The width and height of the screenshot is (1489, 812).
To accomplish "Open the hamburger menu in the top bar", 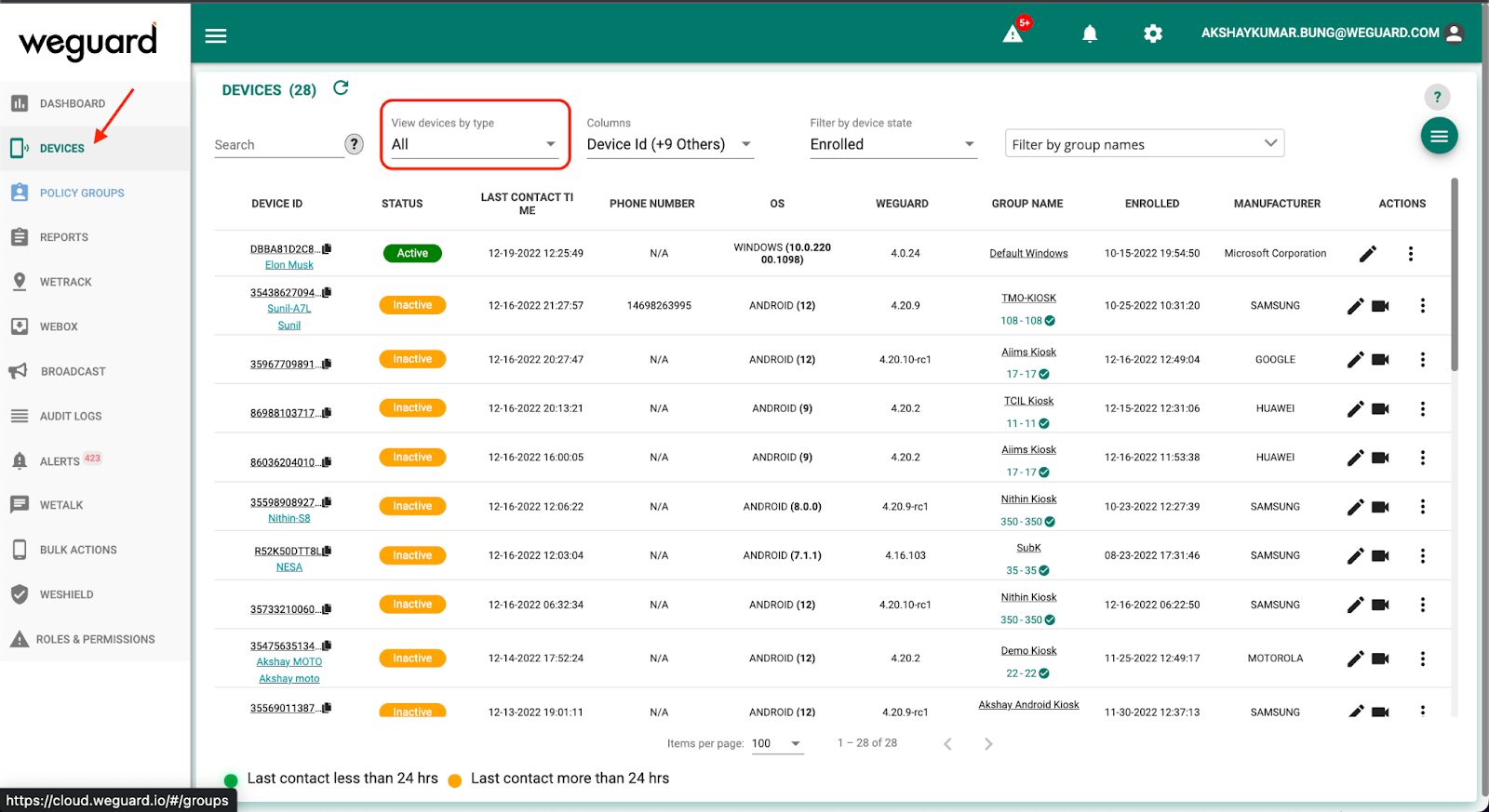I will (x=216, y=36).
